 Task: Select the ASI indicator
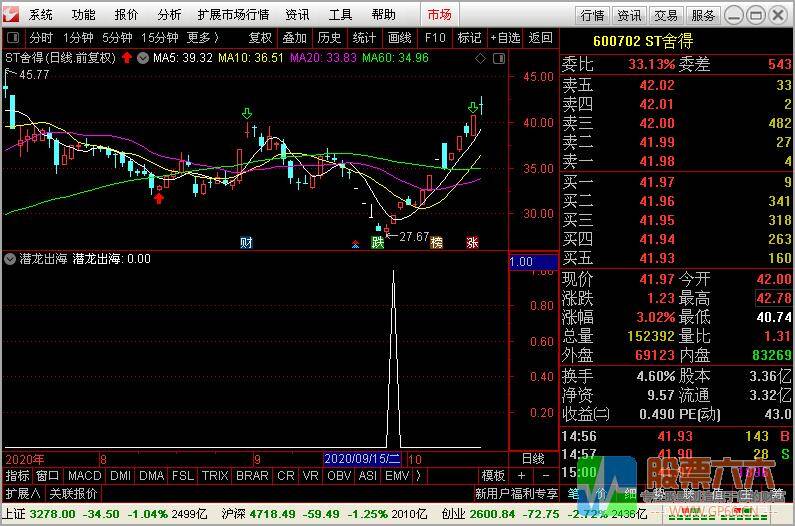(x=368, y=476)
